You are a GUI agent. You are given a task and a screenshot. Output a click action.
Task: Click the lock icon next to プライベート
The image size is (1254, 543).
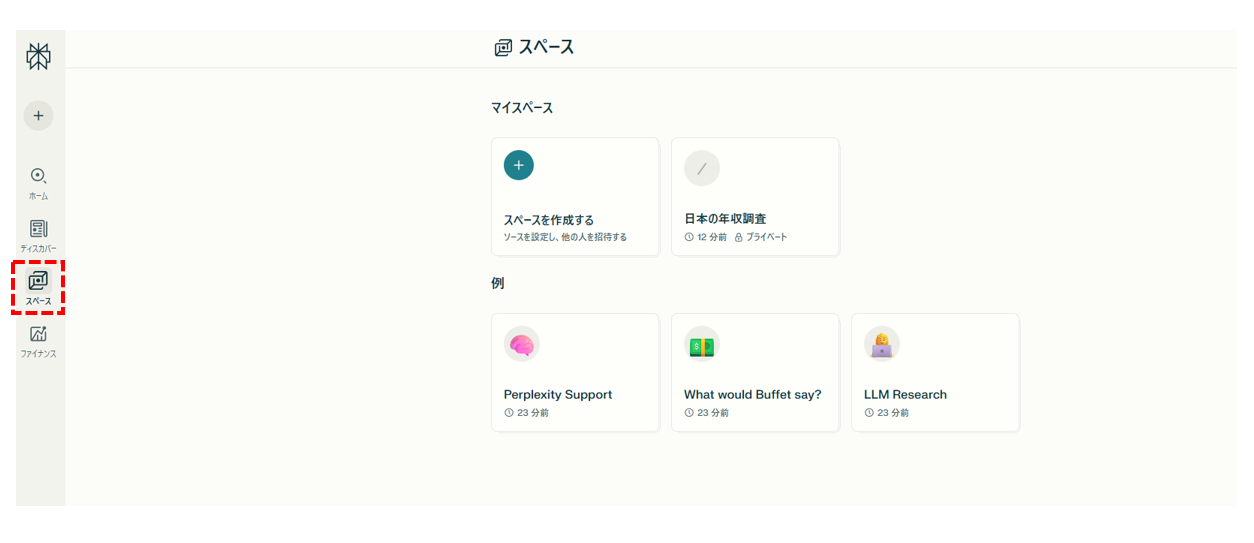(x=739, y=237)
